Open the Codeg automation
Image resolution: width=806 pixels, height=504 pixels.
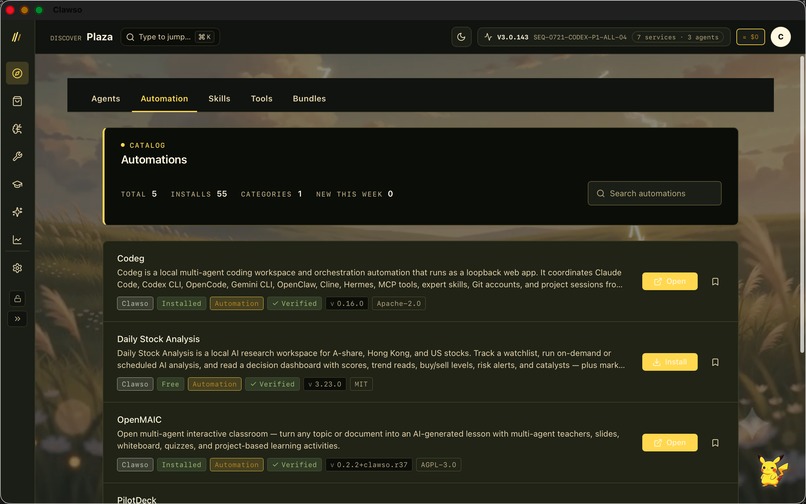tap(670, 281)
